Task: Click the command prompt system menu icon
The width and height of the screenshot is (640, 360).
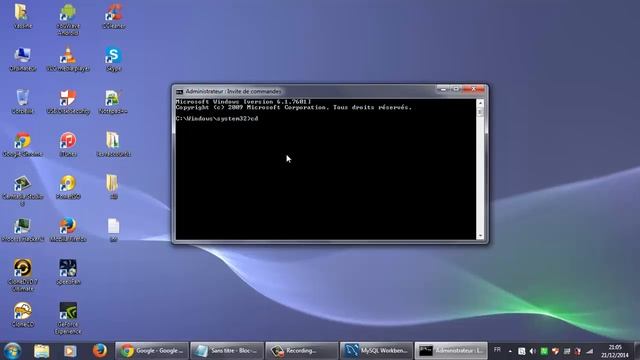Action: click(x=180, y=91)
